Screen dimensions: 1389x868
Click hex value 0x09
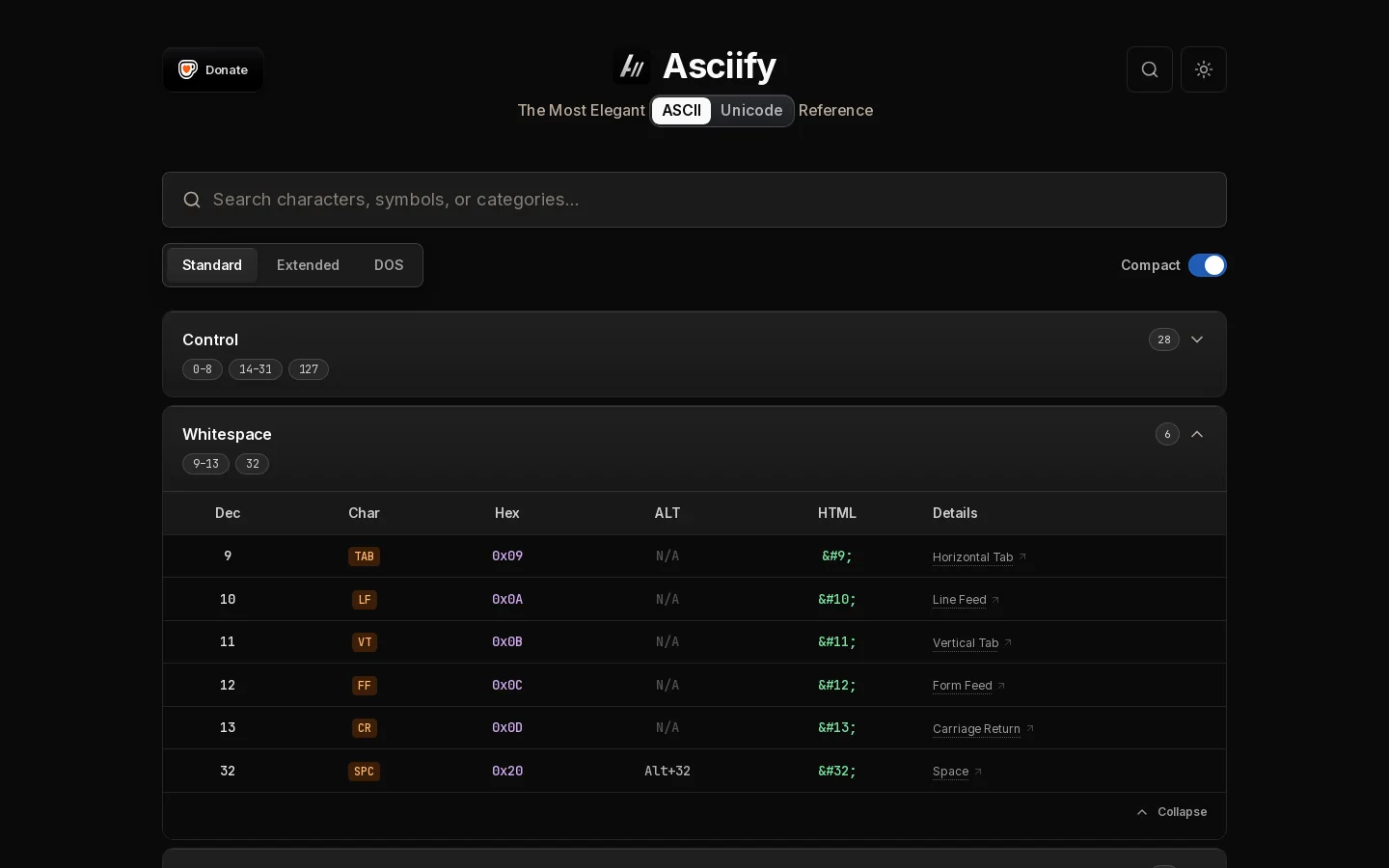[x=507, y=556]
